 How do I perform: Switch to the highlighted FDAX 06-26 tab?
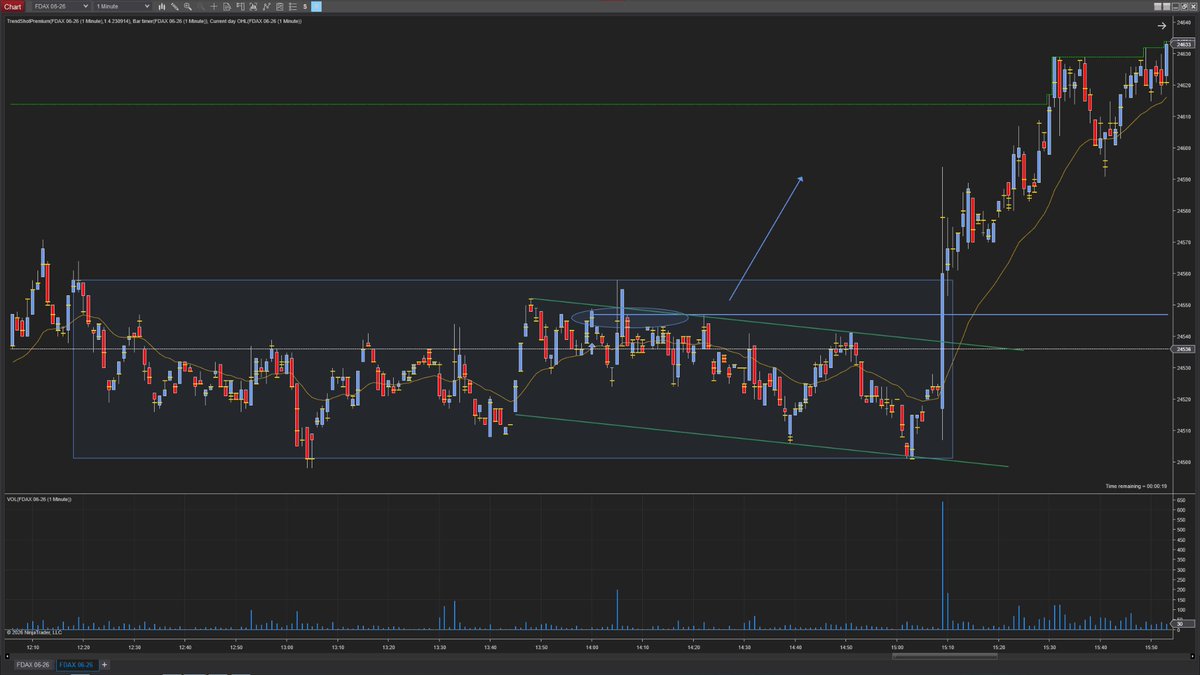tap(76, 664)
